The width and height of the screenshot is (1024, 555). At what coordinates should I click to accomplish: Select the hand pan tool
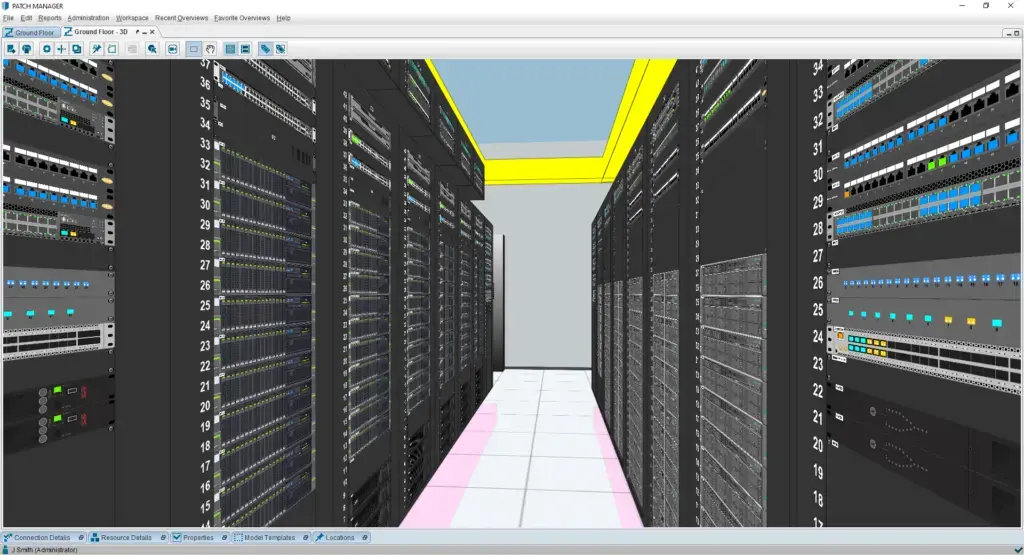pyautogui.click(x=210, y=48)
